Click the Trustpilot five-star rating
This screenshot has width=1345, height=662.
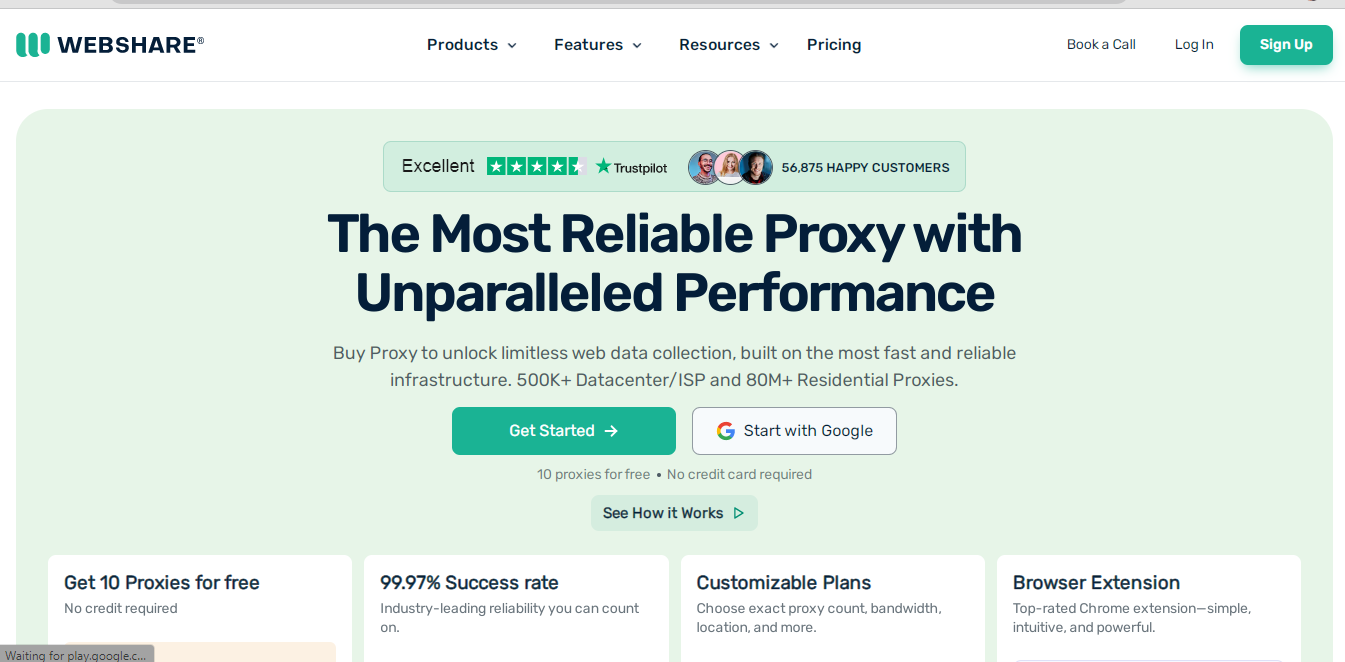click(536, 166)
